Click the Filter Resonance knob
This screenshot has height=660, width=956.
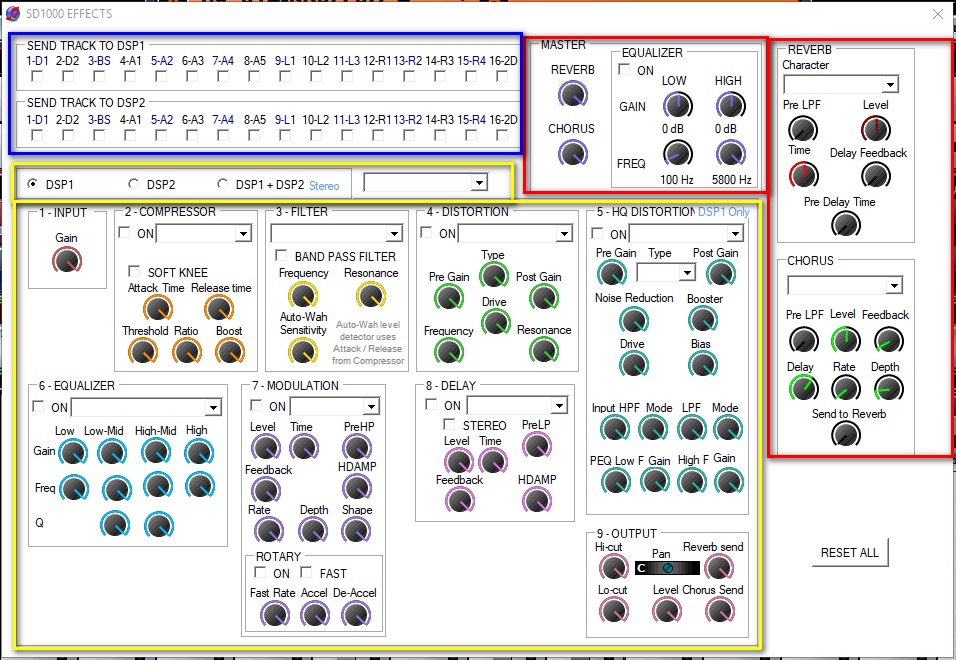371,296
